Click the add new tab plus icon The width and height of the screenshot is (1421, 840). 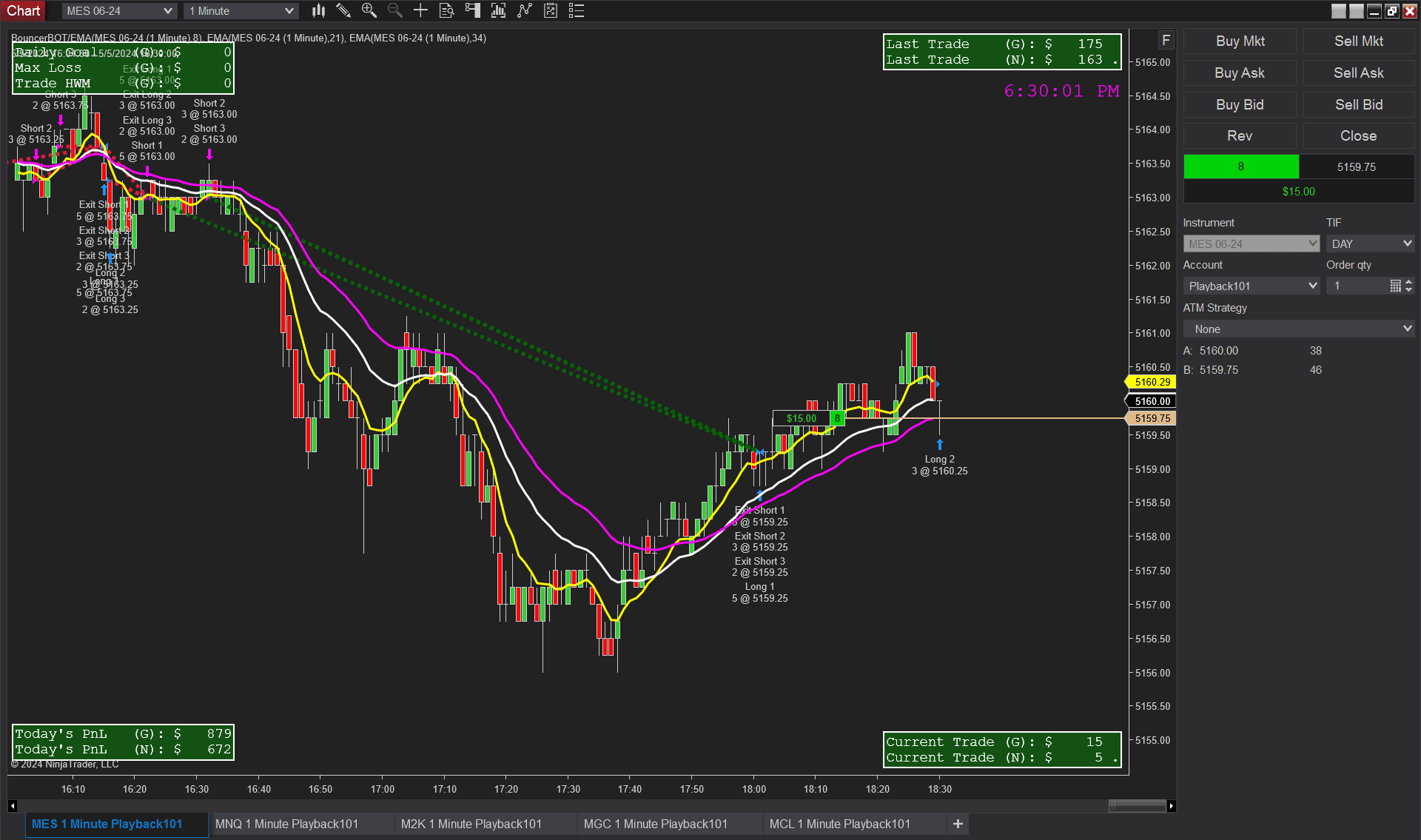point(958,824)
